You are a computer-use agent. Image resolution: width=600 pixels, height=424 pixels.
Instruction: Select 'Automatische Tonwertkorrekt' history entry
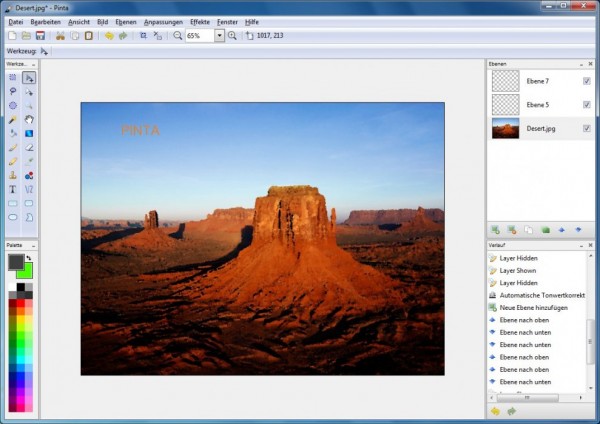539,295
